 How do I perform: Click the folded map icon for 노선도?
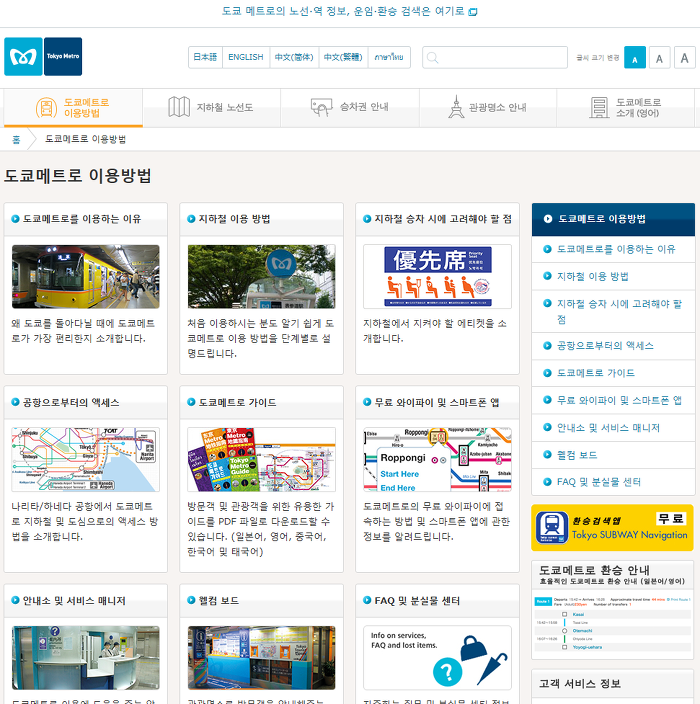(x=179, y=107)
